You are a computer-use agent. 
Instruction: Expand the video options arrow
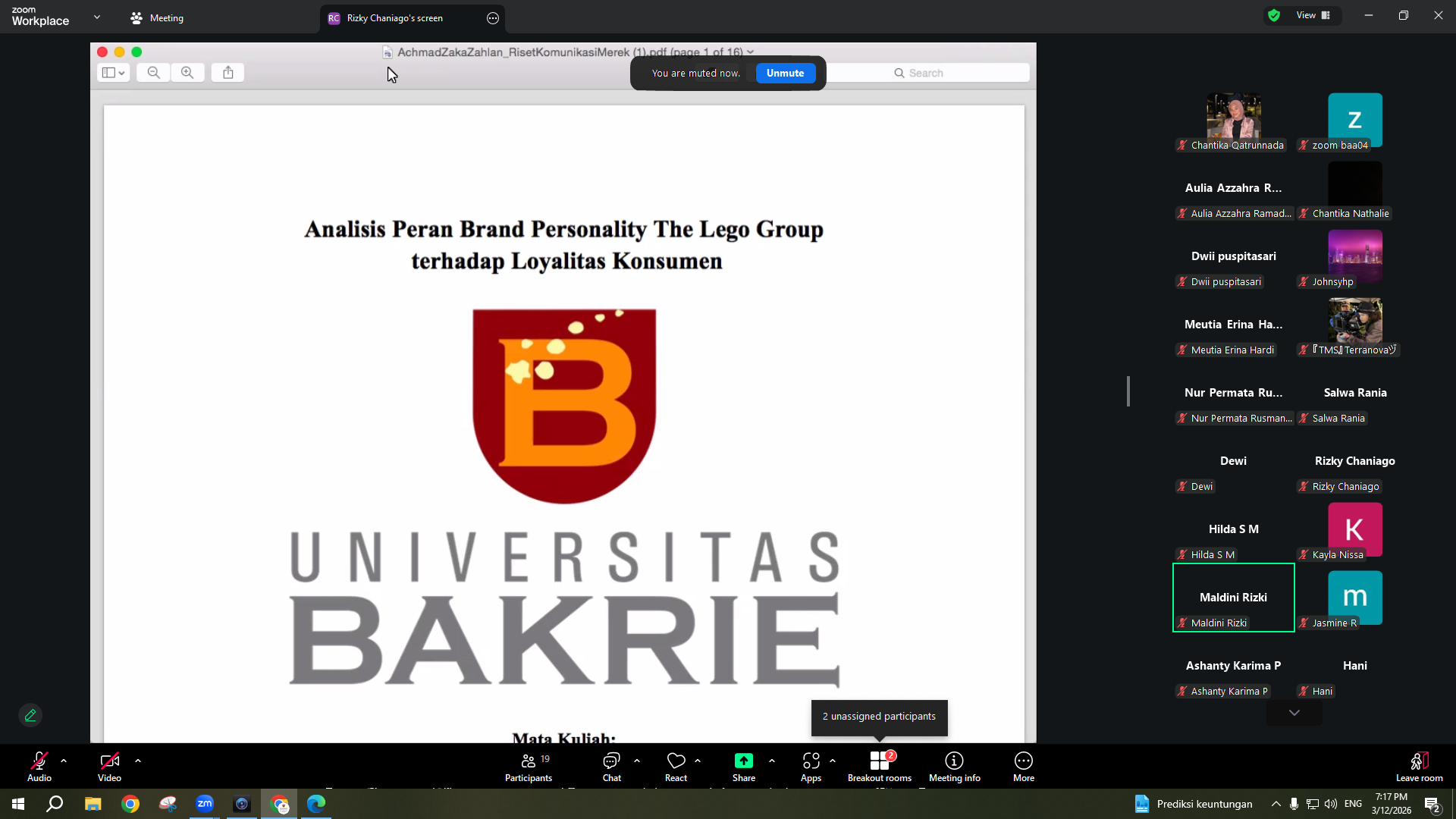[138, 761]
